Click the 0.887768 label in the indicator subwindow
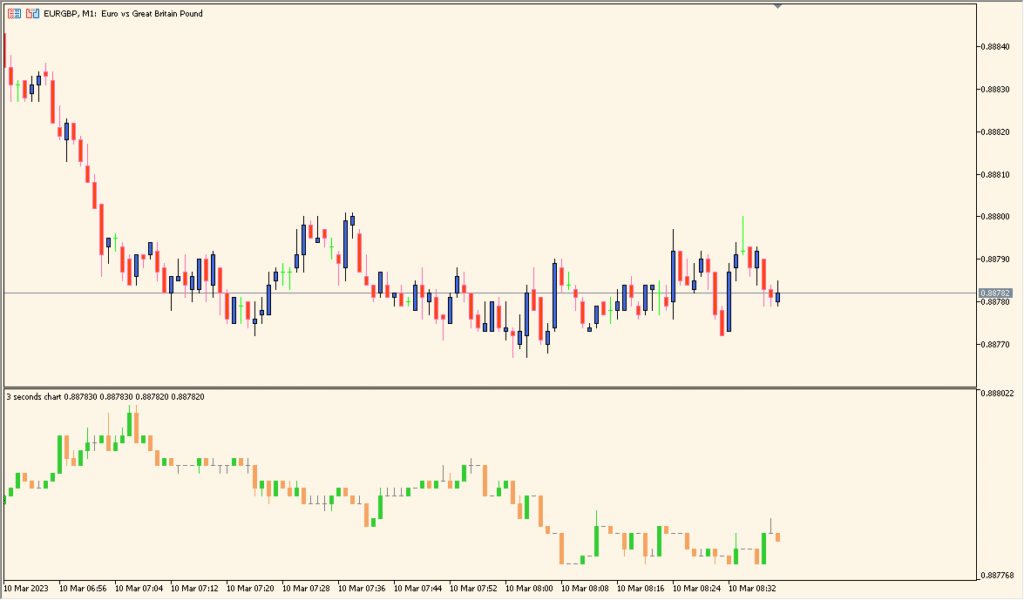Image resolution: width=1024 pixels, height=600 pixels. pyautogui.click(x=997, y=573)
